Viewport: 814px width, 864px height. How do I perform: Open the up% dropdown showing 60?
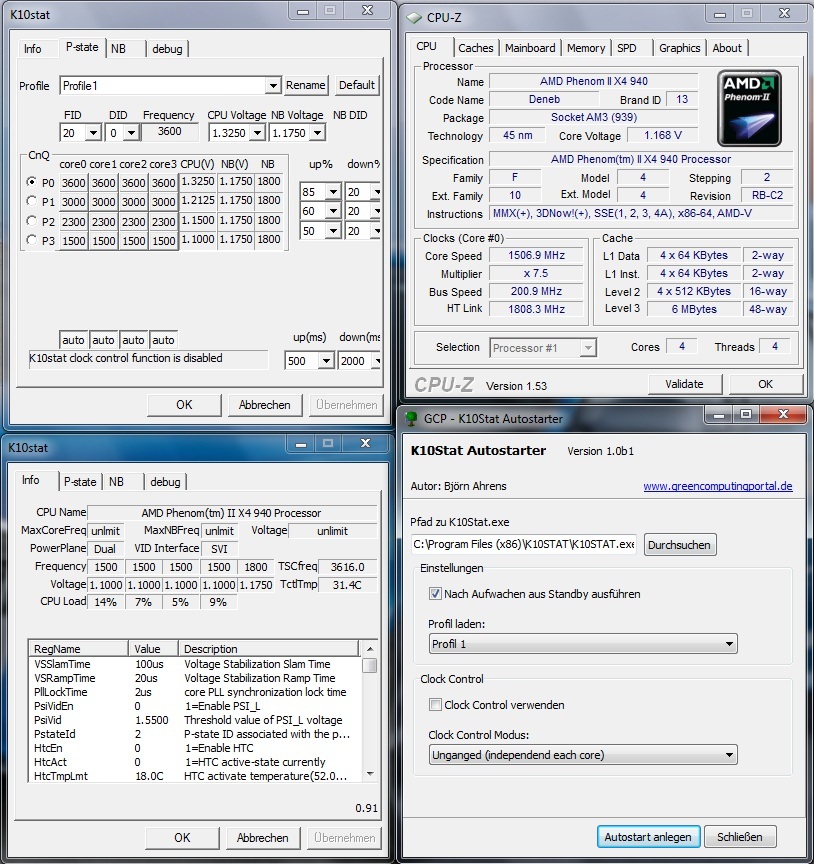[333, 211]
